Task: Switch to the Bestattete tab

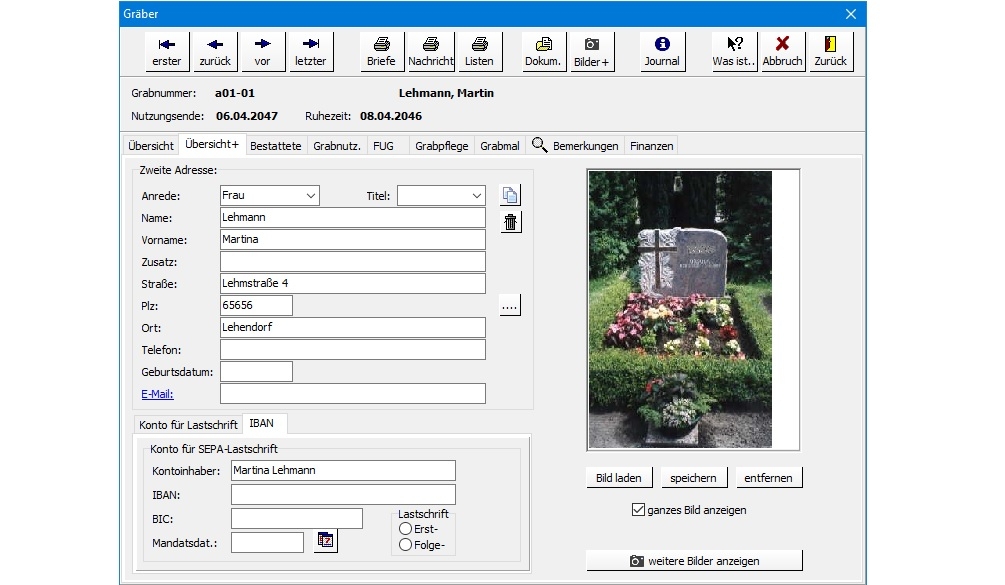Action: pos(275,146)
